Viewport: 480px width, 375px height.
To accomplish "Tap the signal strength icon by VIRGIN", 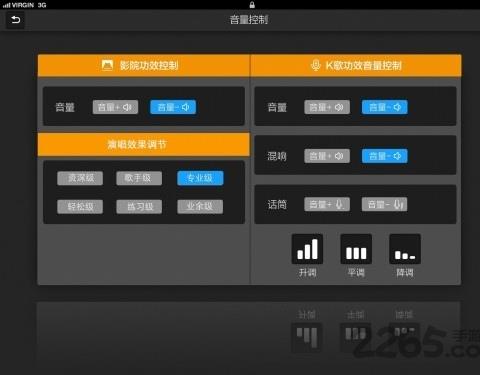I will click(x=6, y=5).
